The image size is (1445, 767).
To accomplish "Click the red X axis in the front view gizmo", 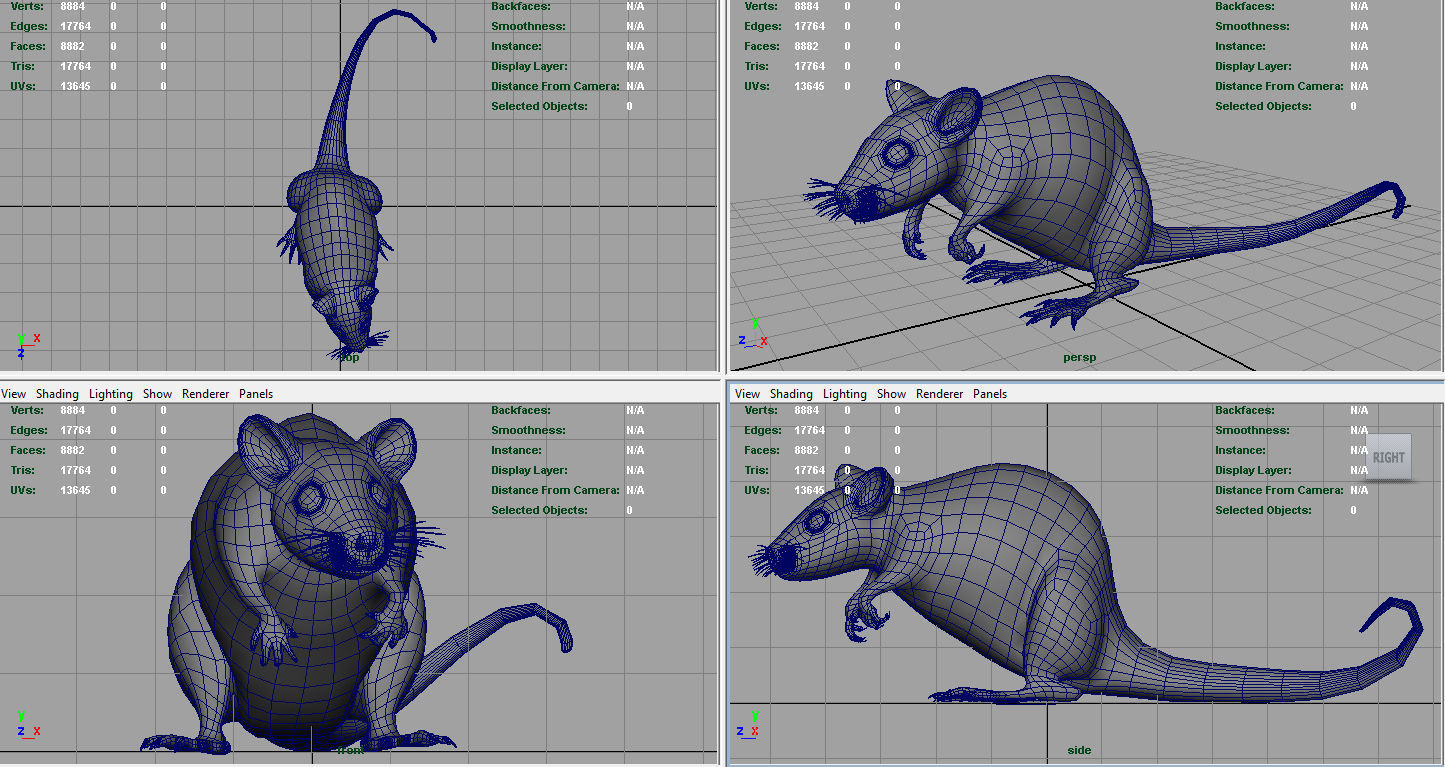I will coord(37,731).
